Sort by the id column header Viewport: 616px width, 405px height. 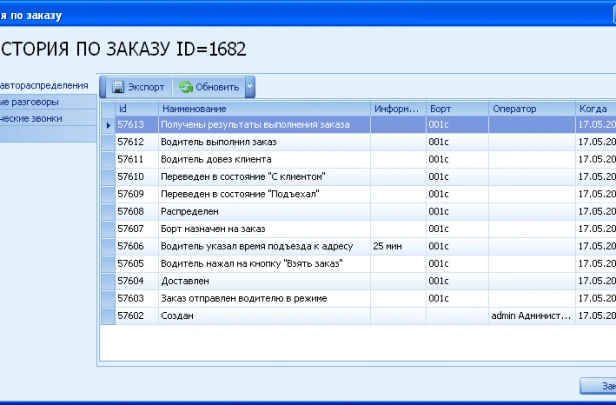(136, 108)
